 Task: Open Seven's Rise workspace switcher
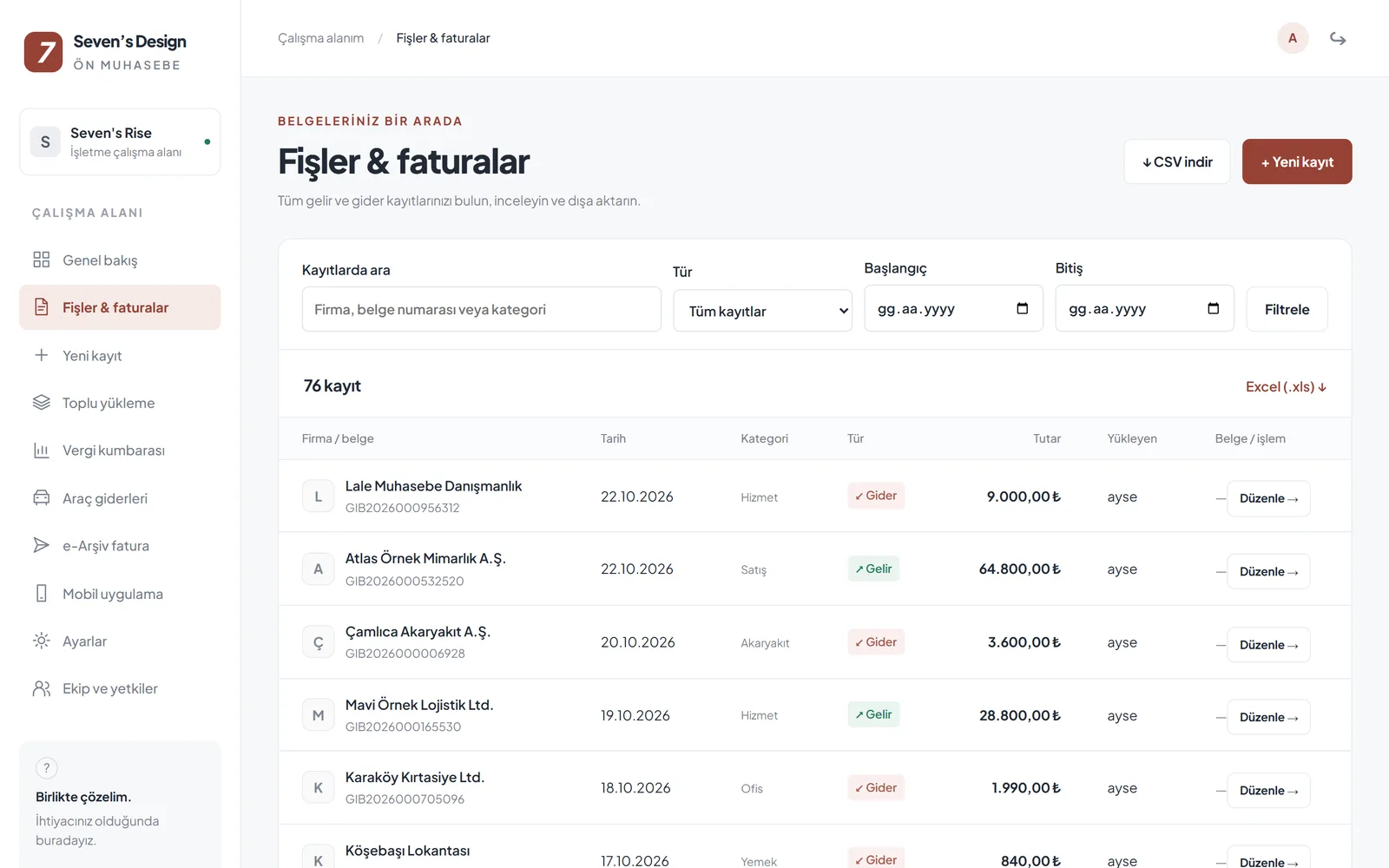point(120,141)
